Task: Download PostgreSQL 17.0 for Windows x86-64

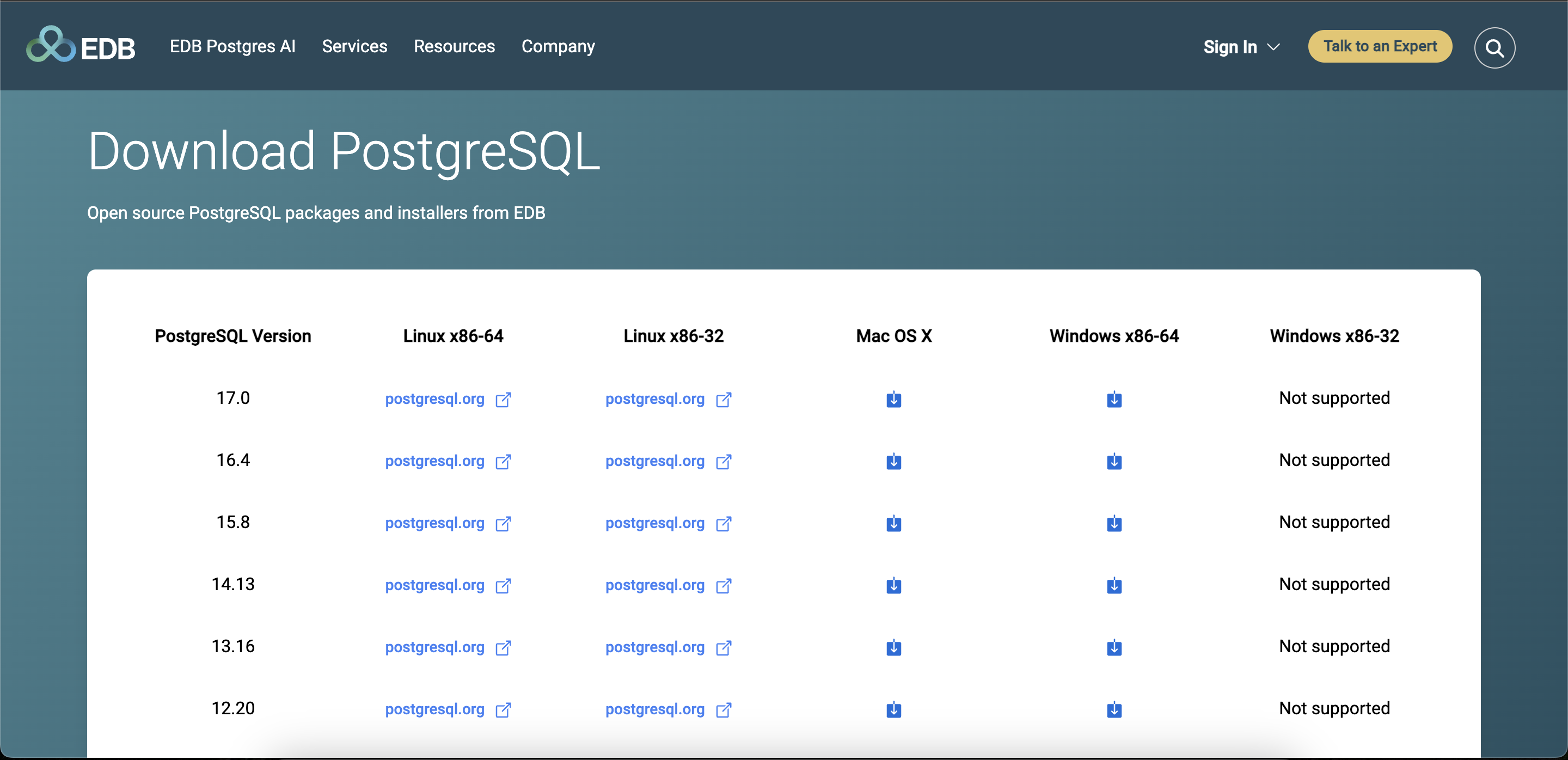Action: click(1114, 399)
